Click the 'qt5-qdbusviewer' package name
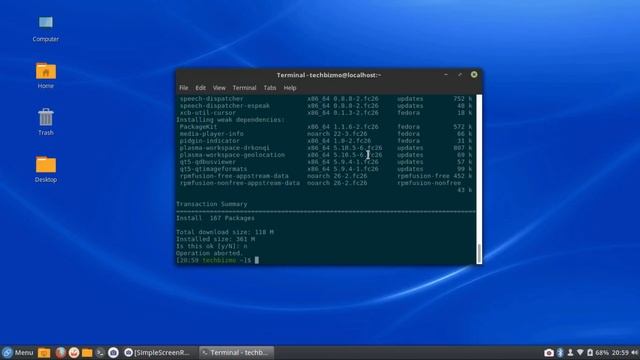The image size is (640, 360). 208,162
